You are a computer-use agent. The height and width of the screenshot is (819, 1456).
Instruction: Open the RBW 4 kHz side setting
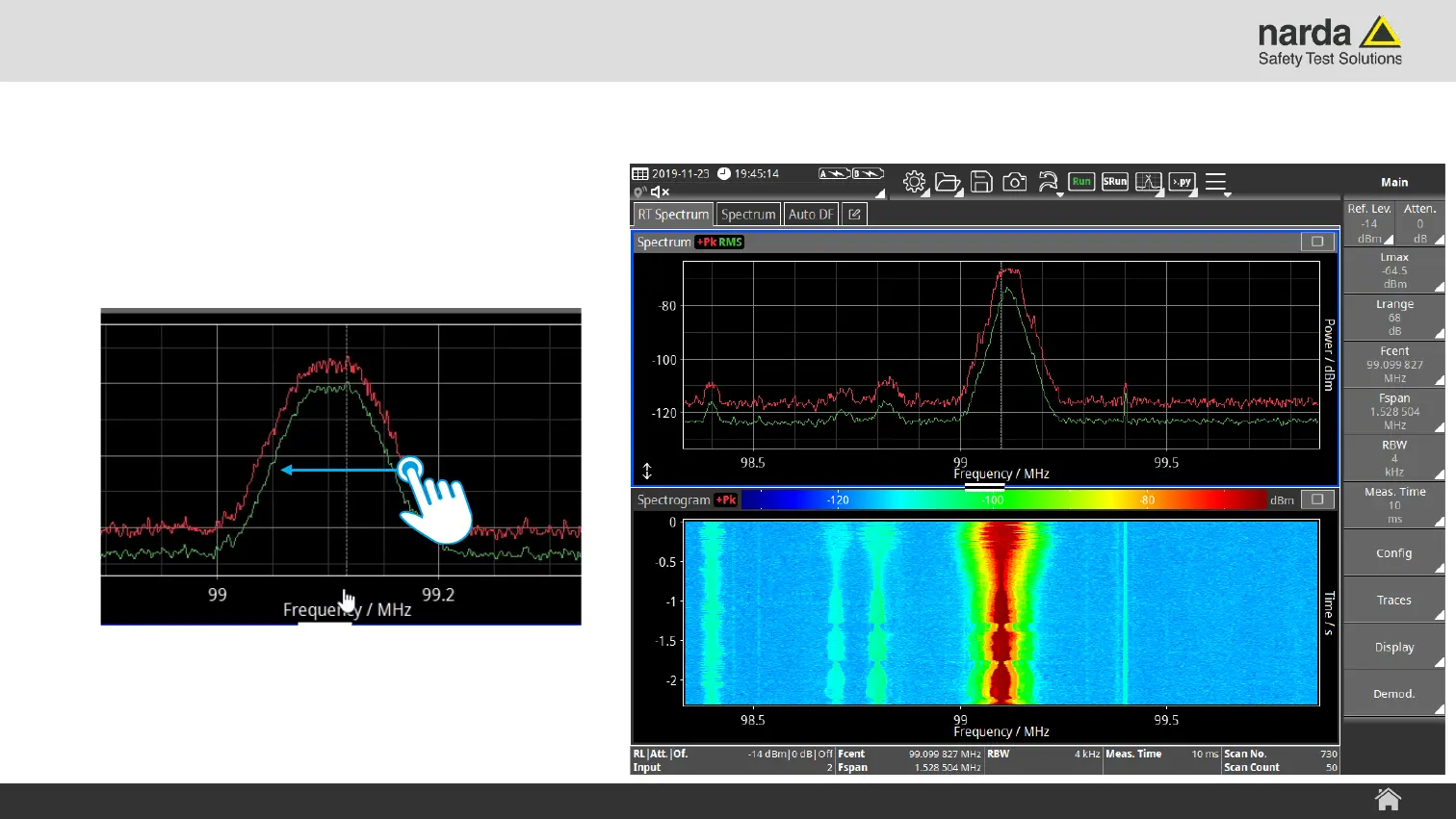(x=1394, y=458)
